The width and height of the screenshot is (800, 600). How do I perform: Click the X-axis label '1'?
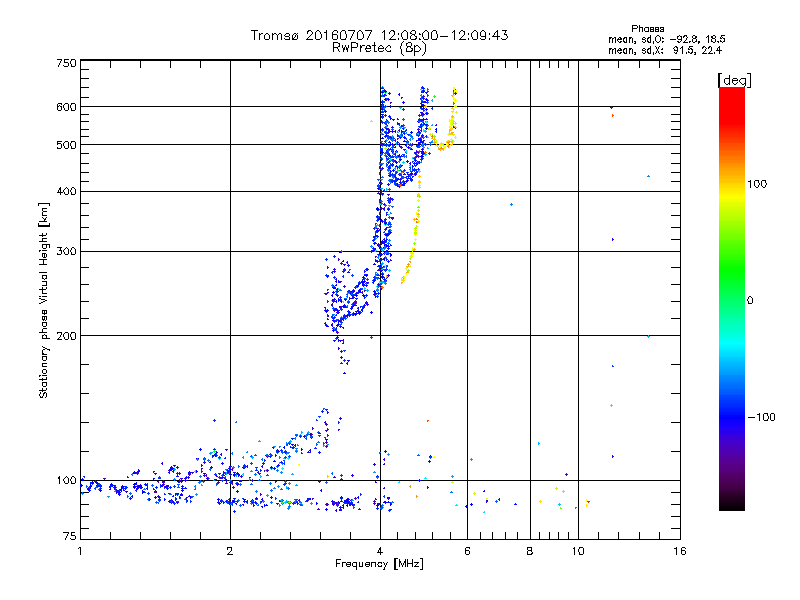click(x=80, y=551)
